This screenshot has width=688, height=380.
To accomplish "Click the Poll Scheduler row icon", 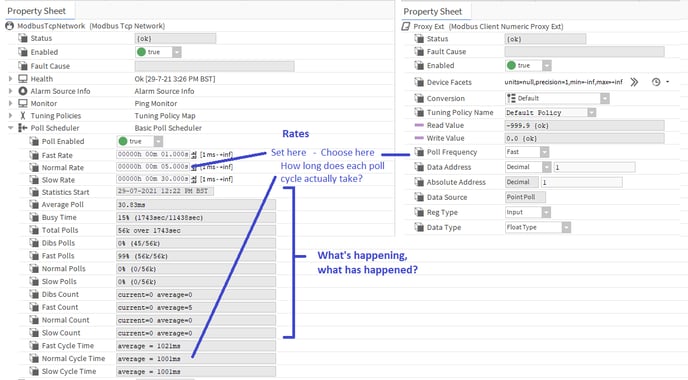I will 23,128.
